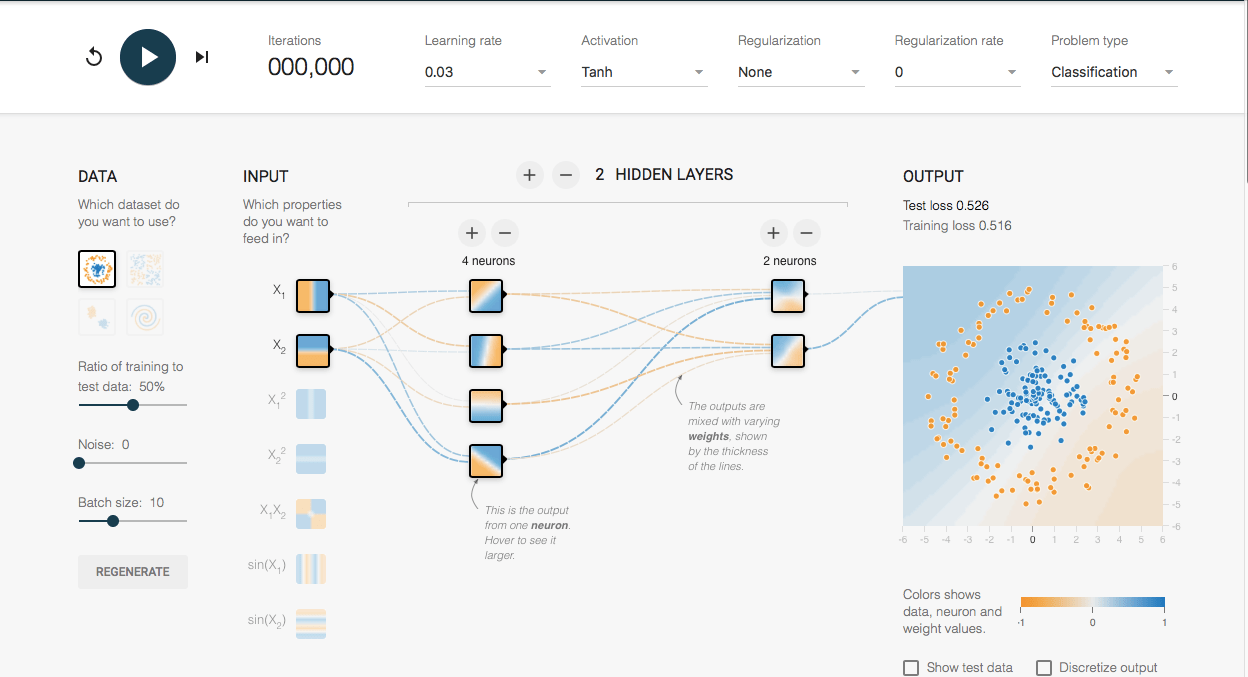Viewport: 1248px width, 677px height.
Task: Enable the X1 squared input feature
Action: [311, 403]
